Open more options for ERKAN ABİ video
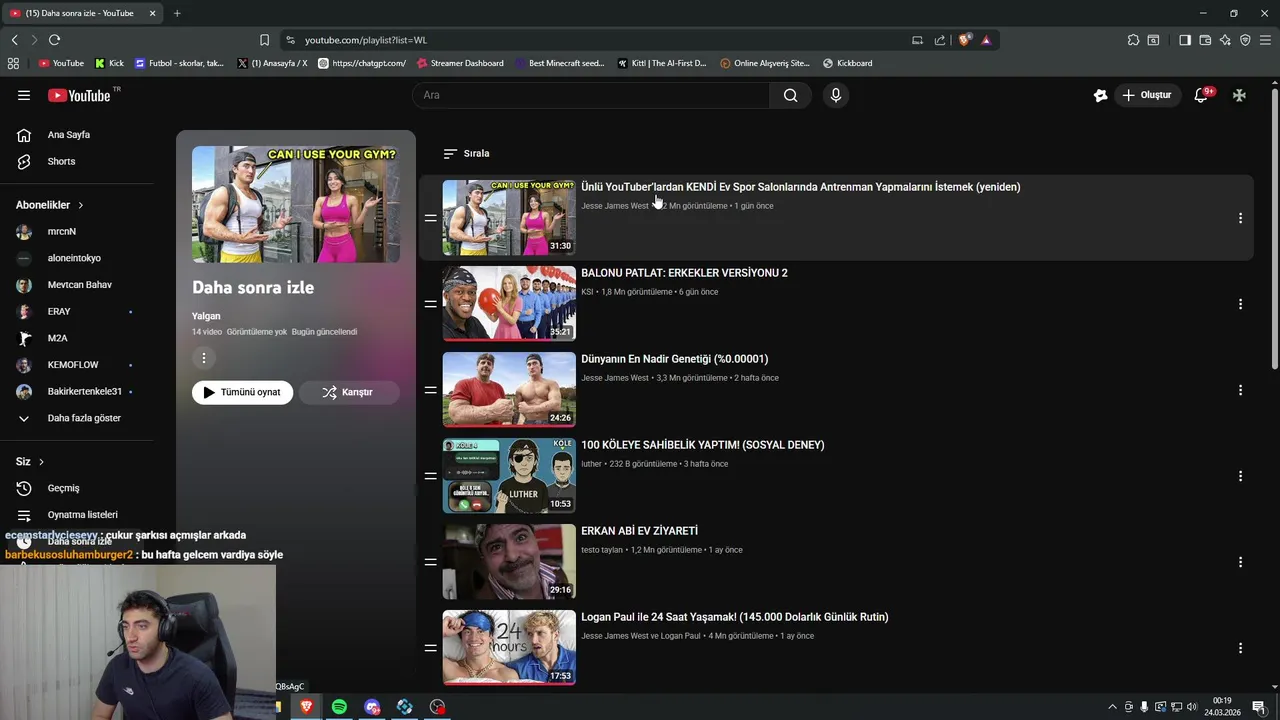The image size is (1280, 720). 1240,562
